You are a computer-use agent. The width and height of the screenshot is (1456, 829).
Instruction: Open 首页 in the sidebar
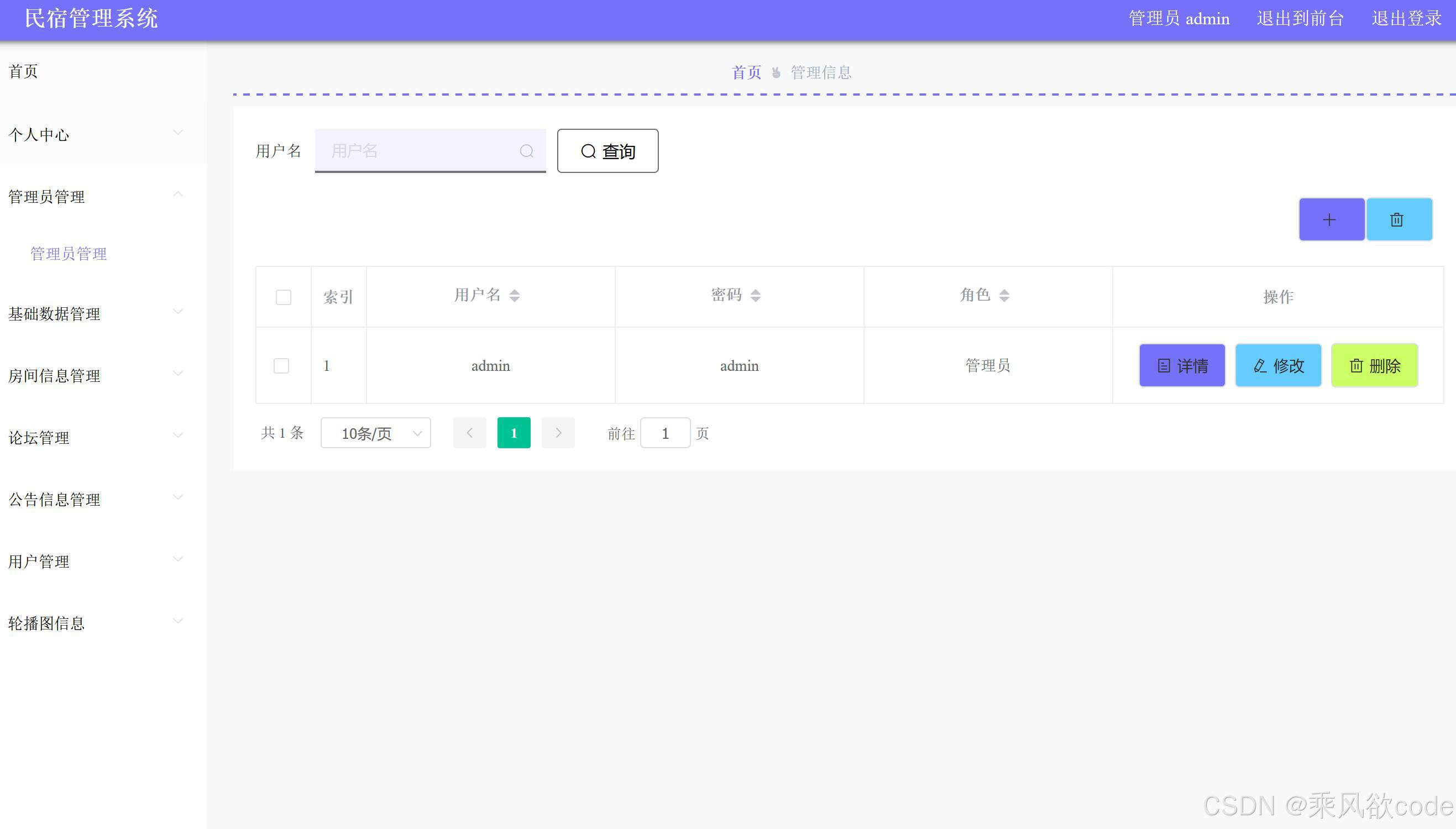24,71
